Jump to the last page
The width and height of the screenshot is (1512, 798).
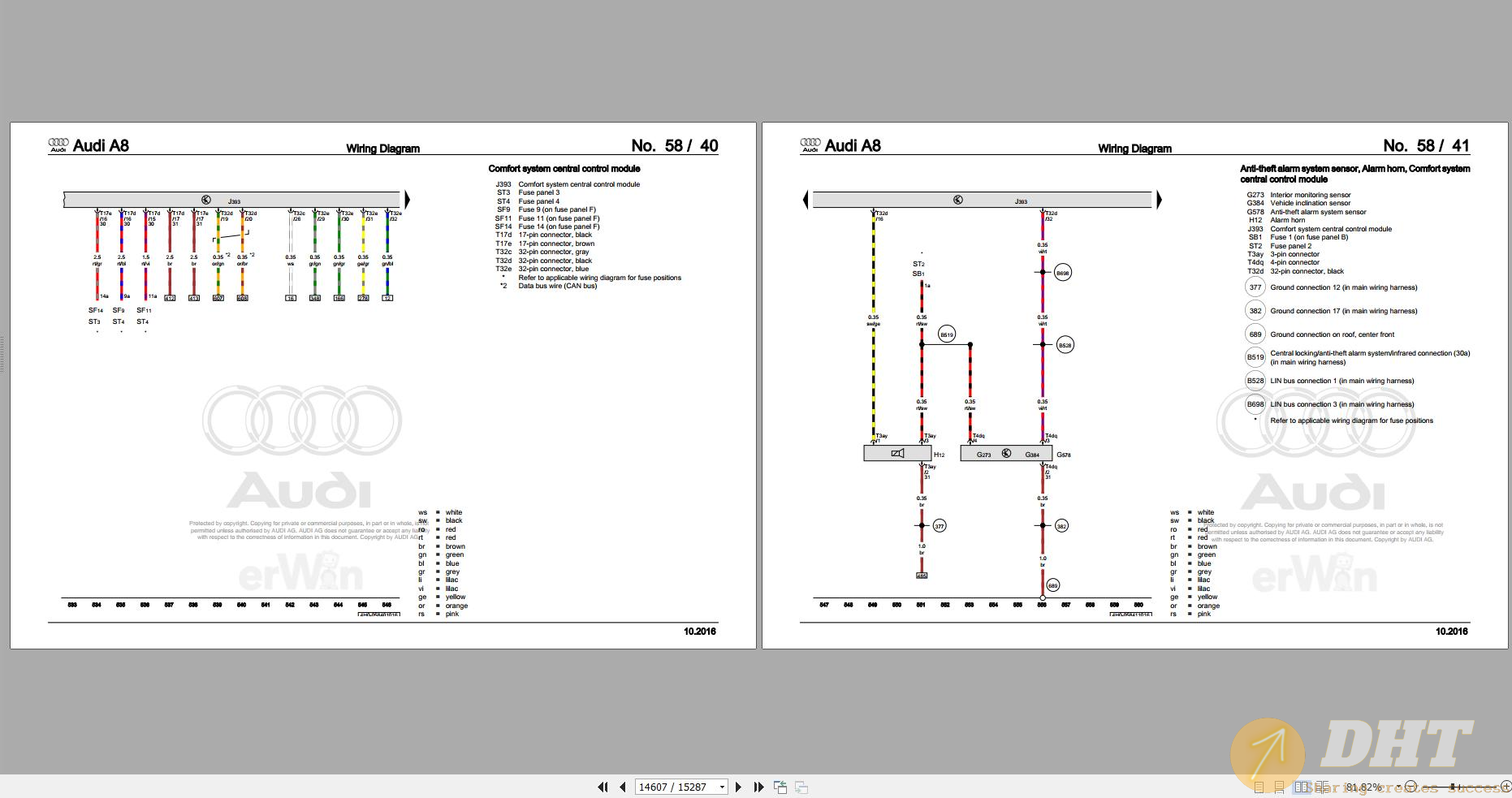click(x=758, y=787)
